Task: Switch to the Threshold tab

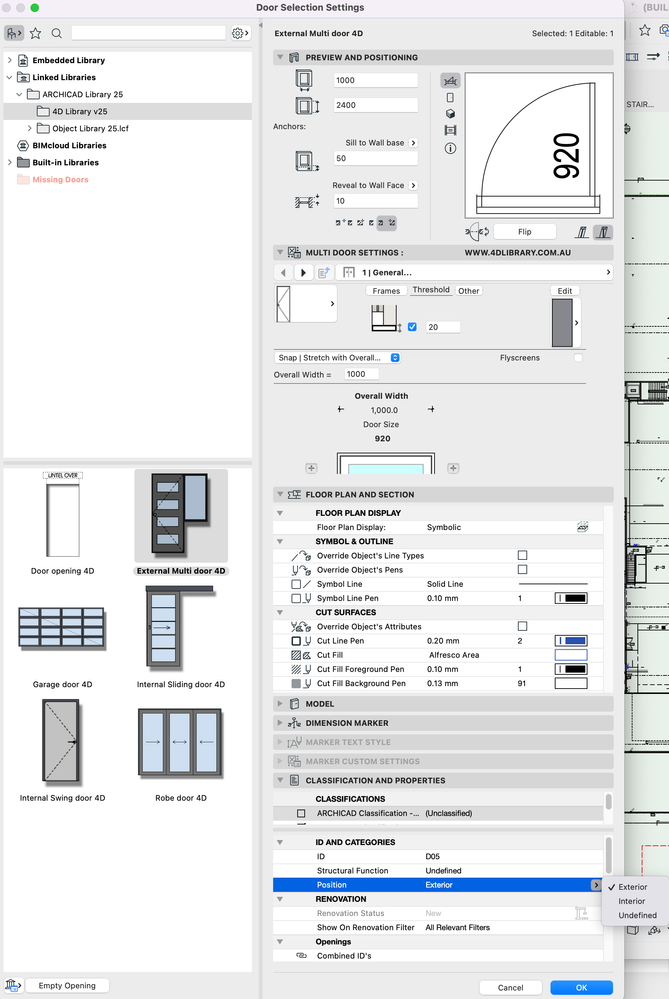Action: pos(431,290)
